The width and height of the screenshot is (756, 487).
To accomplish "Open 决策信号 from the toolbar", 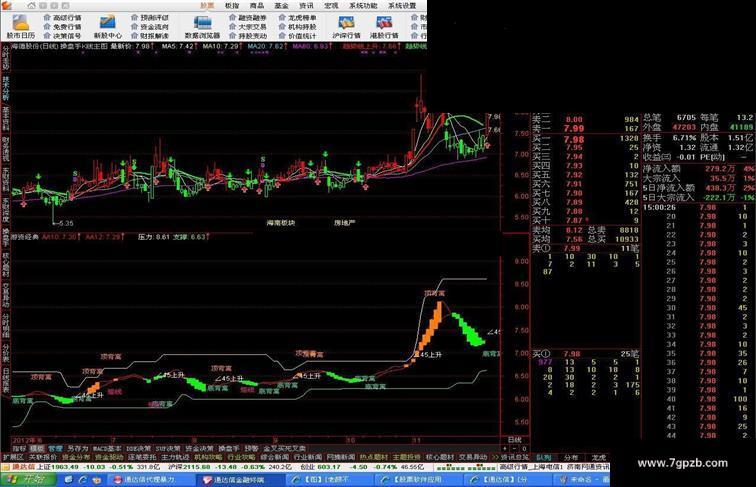I will coord(63,36).
